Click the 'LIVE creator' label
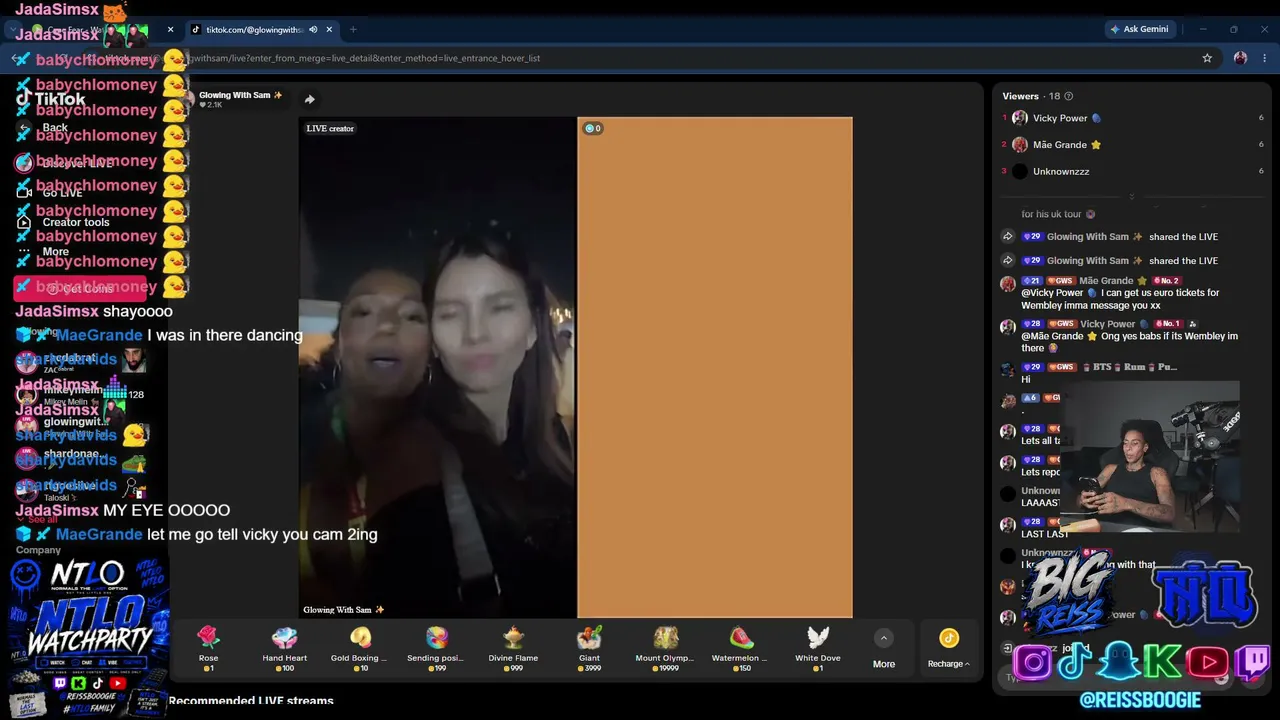The width and height of the screenshot is (1280, 720). point(330,128)
